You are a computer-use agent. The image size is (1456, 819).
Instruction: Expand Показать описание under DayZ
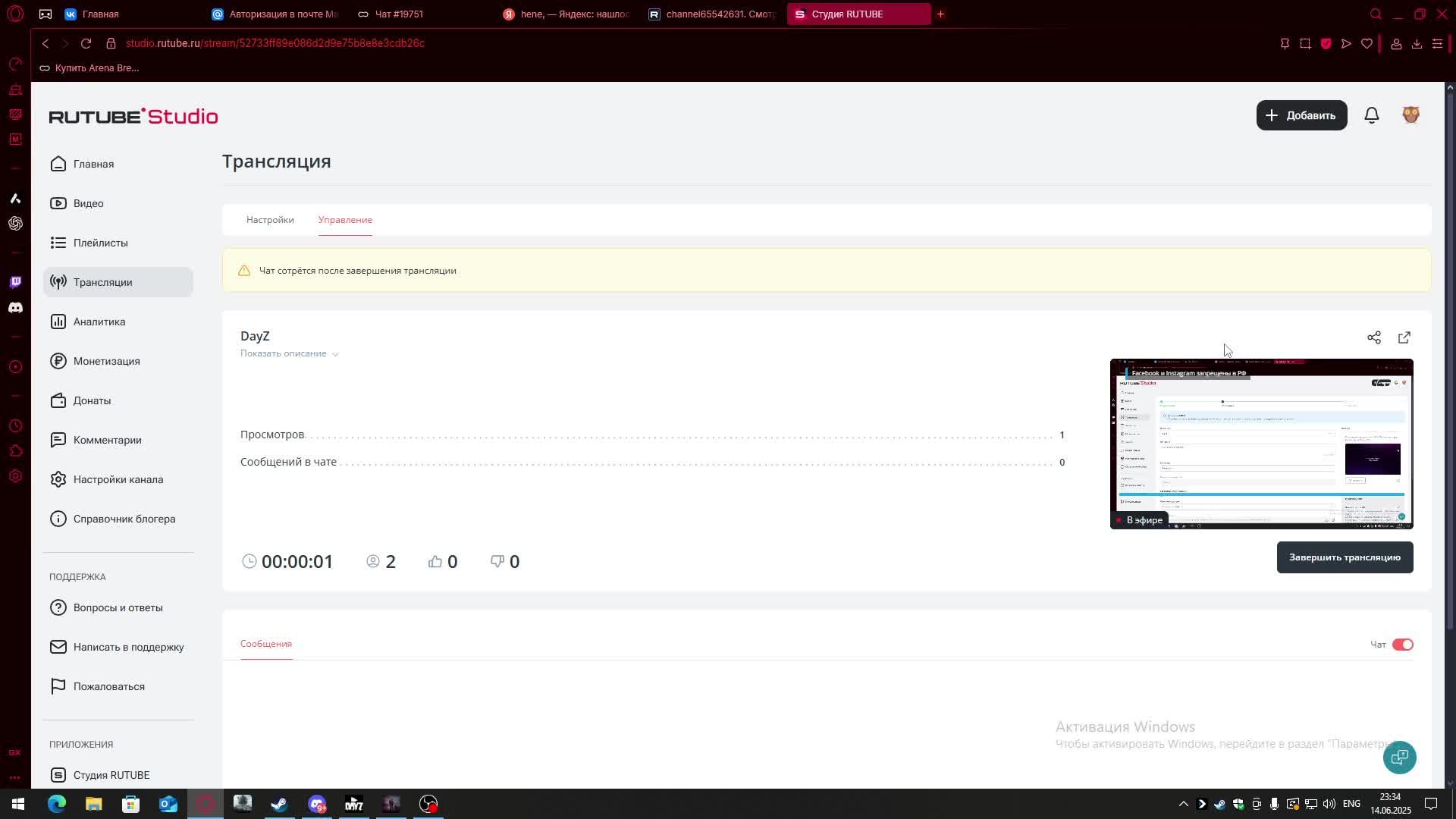(289, 353)
